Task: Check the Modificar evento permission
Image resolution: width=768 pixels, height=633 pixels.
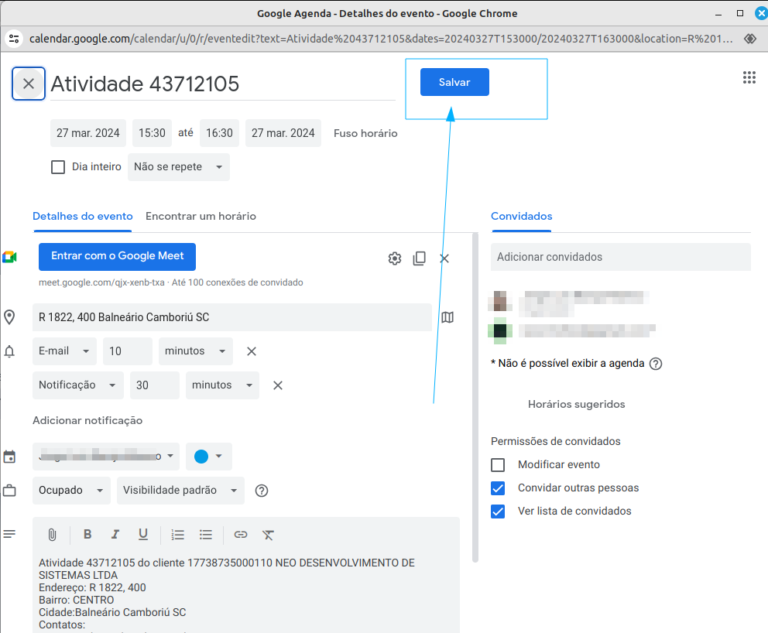Action: (498, 464)
